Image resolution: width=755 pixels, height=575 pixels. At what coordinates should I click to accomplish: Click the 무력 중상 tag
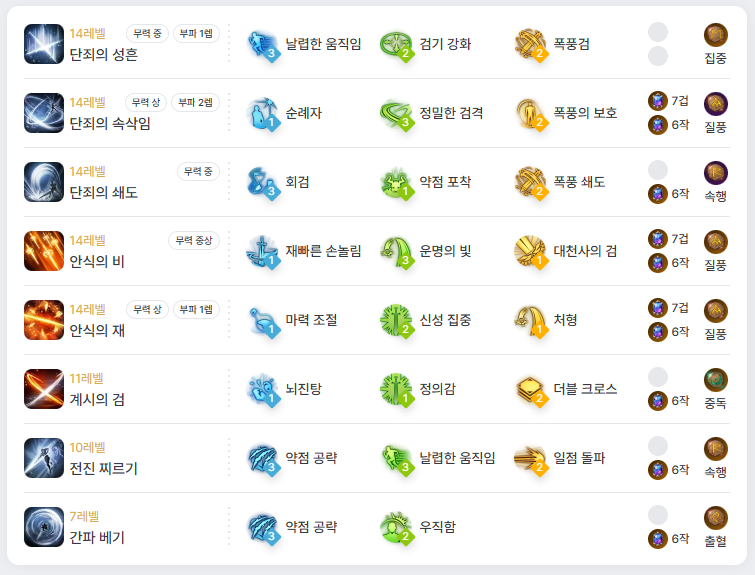click(x=194, y=240)
